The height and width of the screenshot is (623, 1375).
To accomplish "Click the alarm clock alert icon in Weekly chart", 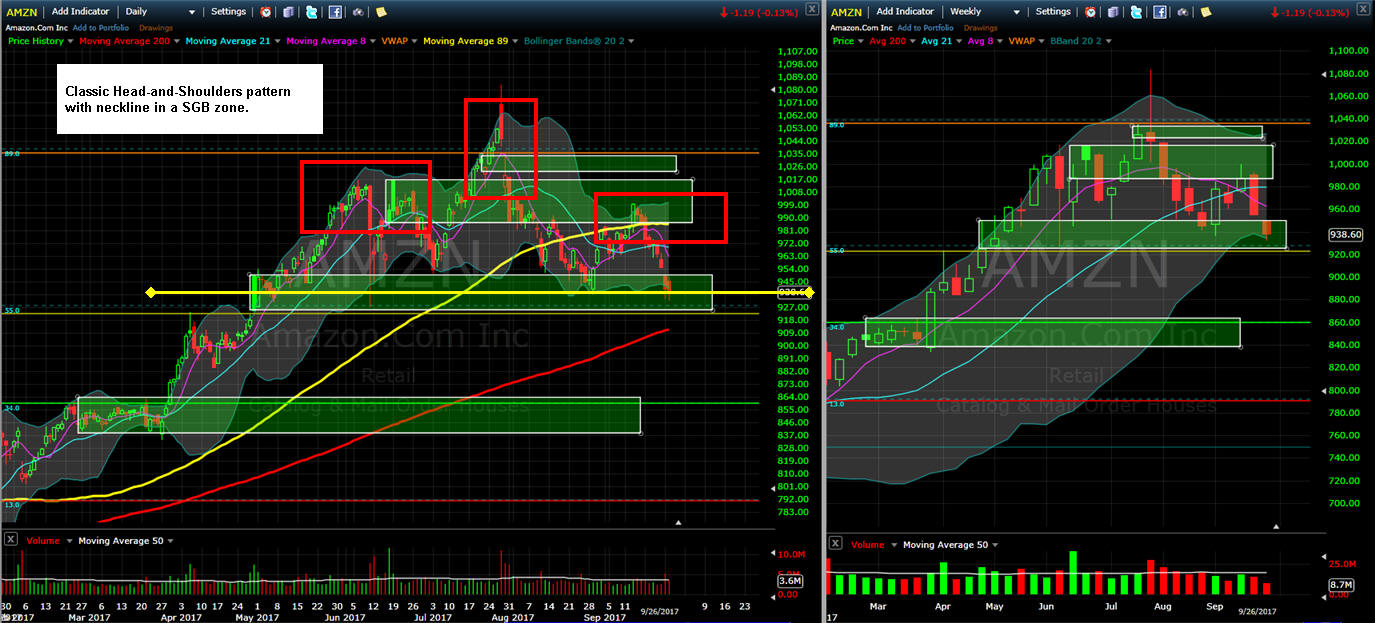I will click(1090, 12).
